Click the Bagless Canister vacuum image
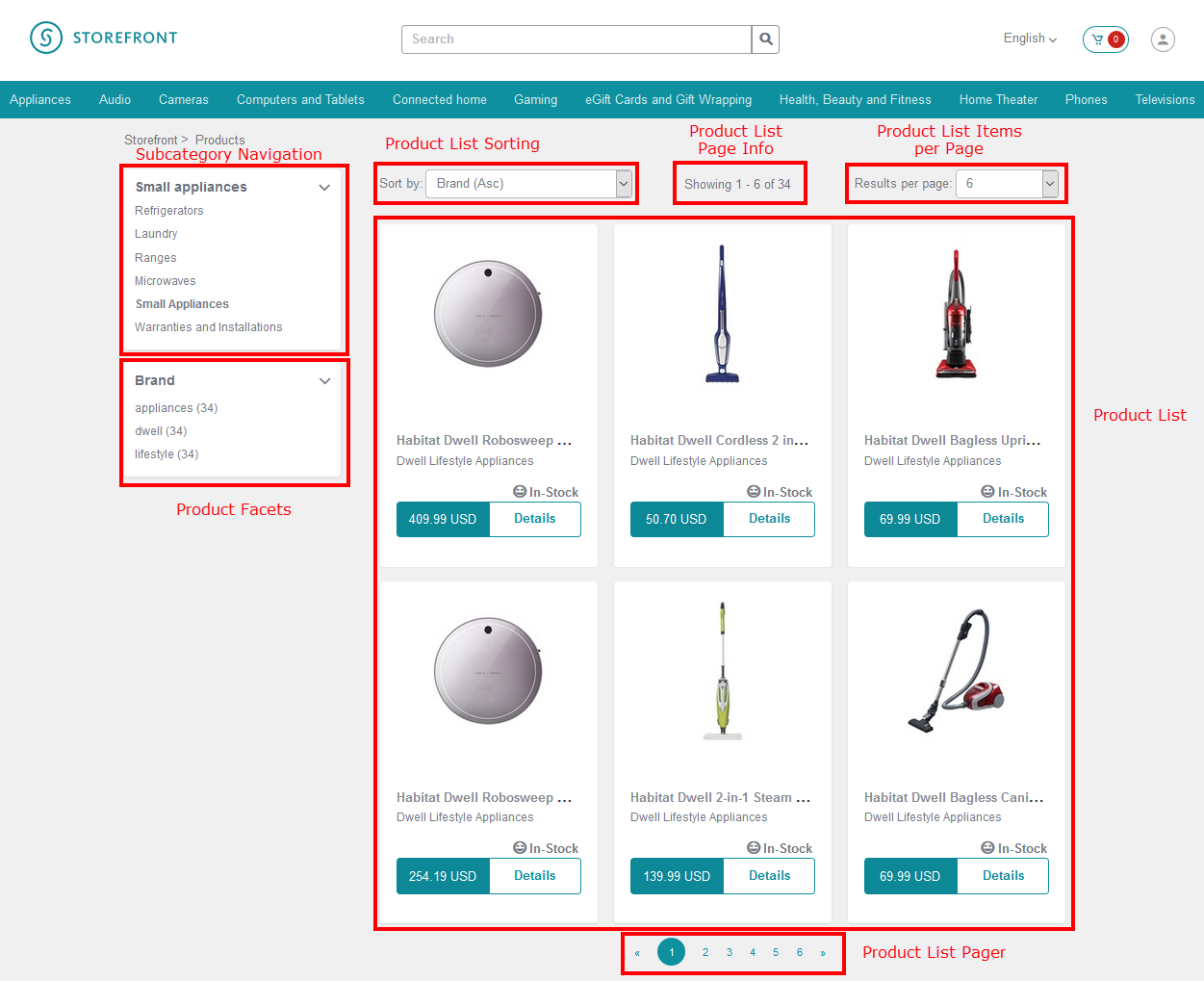This screenshot has width=1204, height=981. tap(957, 671)
